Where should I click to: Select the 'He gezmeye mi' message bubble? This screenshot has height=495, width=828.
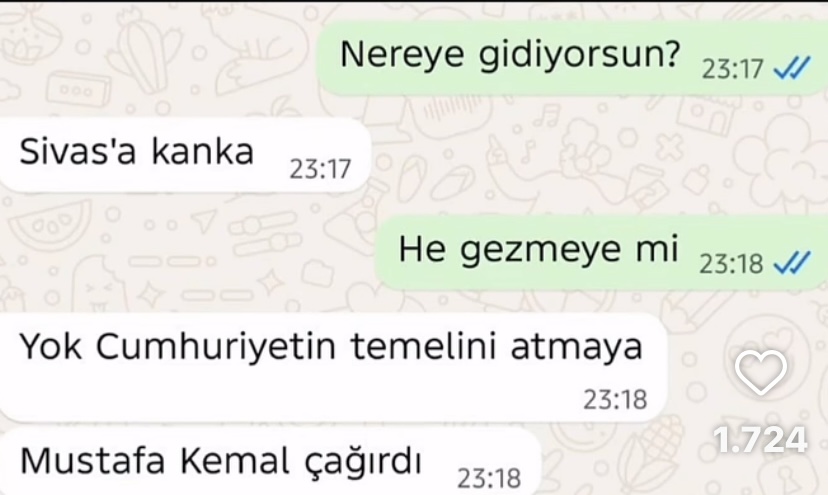(x=601, y=252)
